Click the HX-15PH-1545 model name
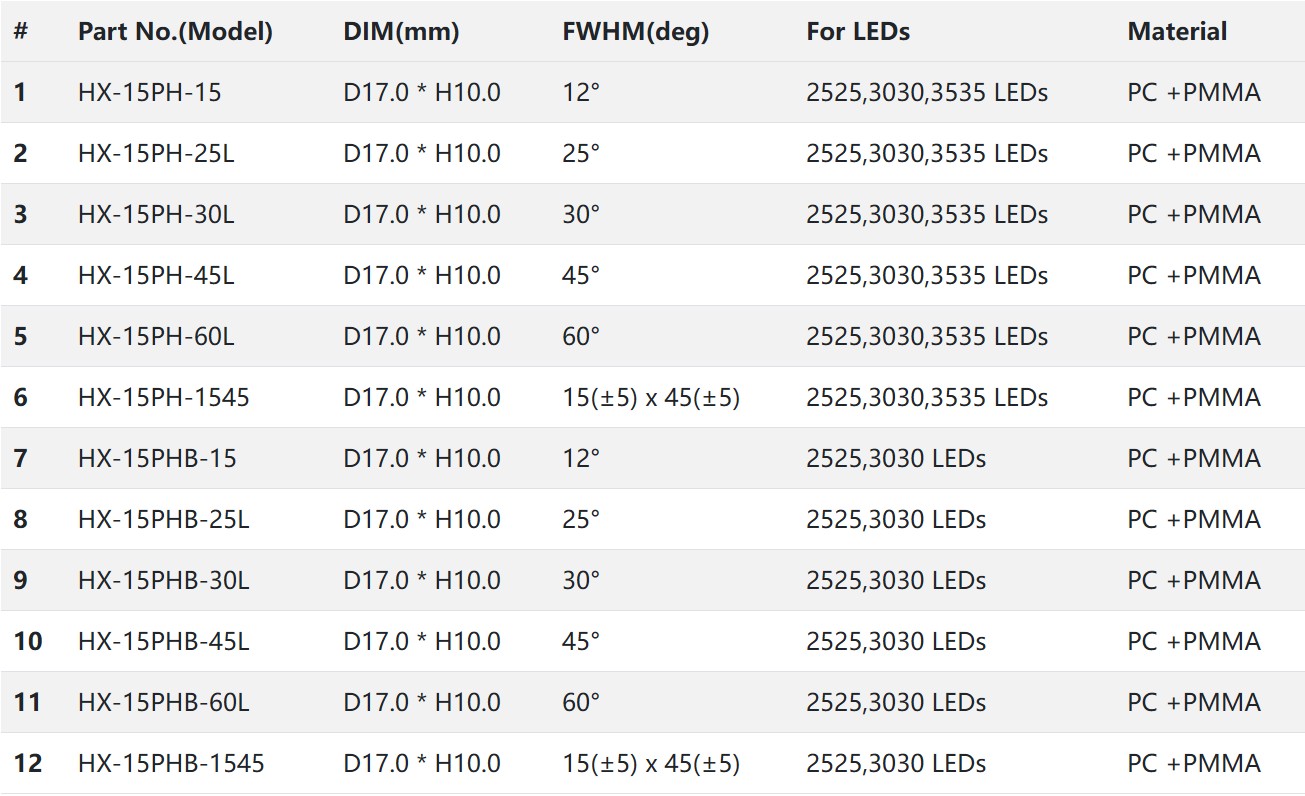 163,398
